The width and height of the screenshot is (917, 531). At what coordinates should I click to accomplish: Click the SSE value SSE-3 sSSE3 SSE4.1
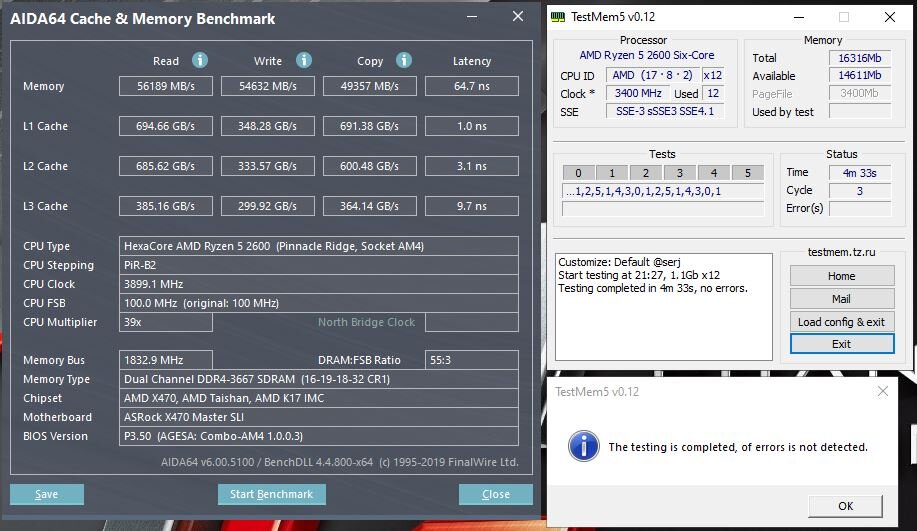tap(665, 112)
